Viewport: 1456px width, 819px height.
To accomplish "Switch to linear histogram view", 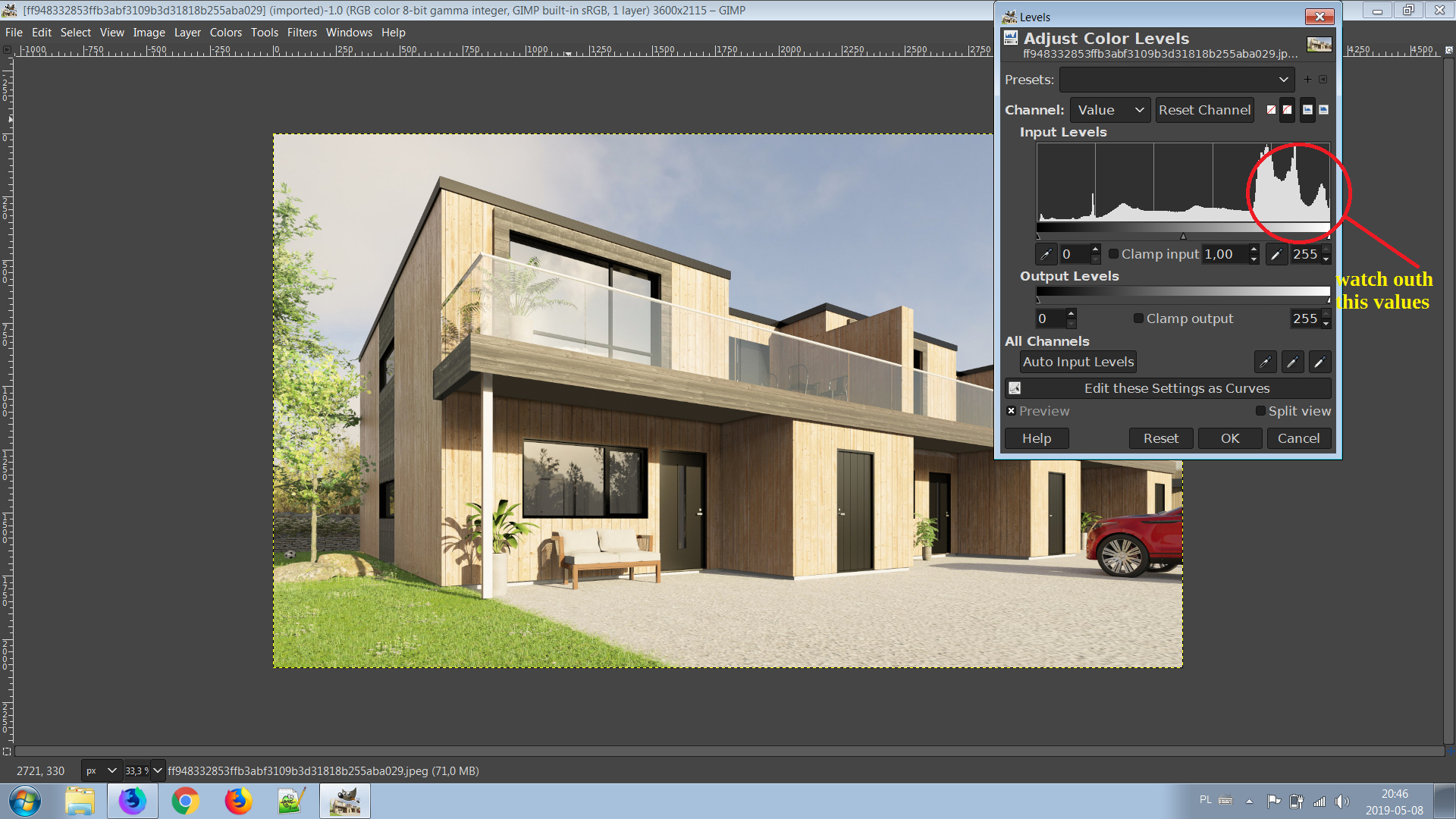I will coord(1308,110).
